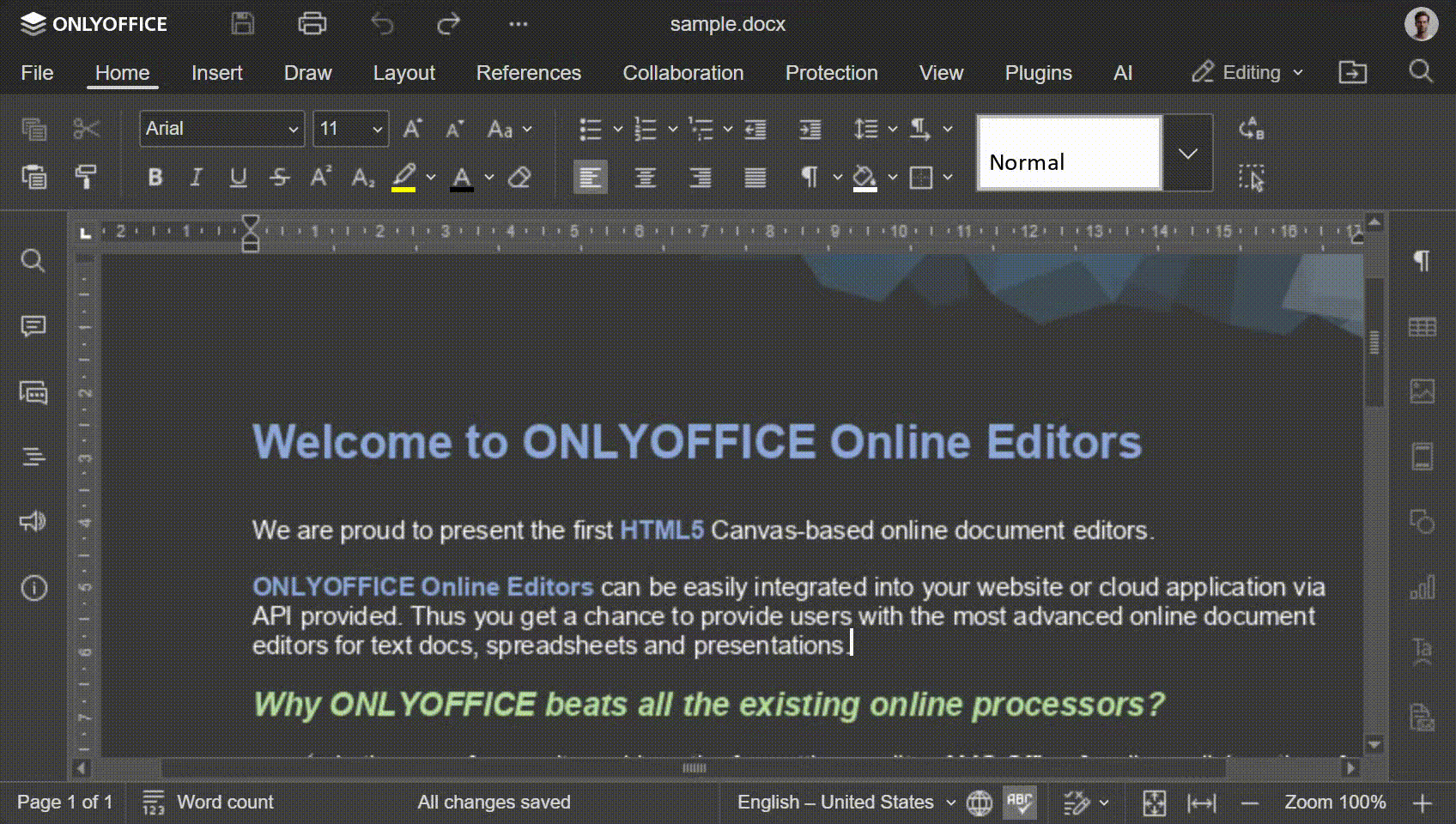Clear formatting with the eraser icon

coord(519,178)
